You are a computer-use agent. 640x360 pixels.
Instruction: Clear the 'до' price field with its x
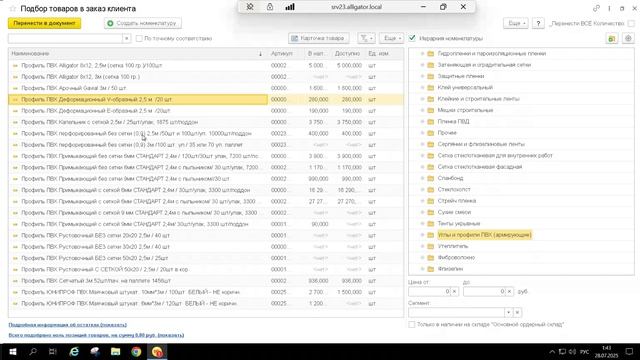(x=509, y=291)
